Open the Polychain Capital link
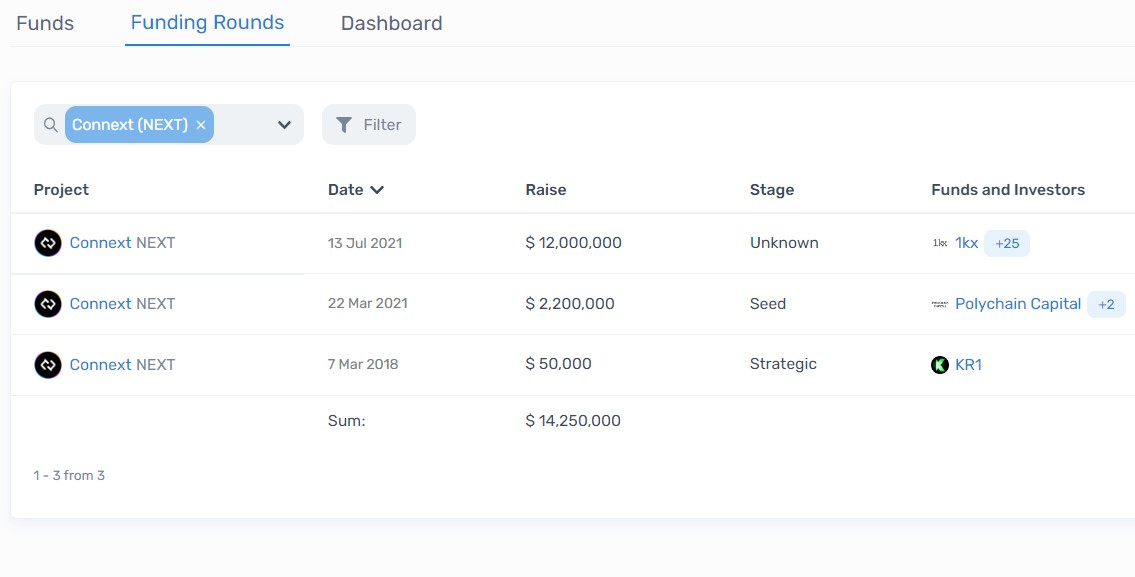1135x577 pixels. [1018, 303]
